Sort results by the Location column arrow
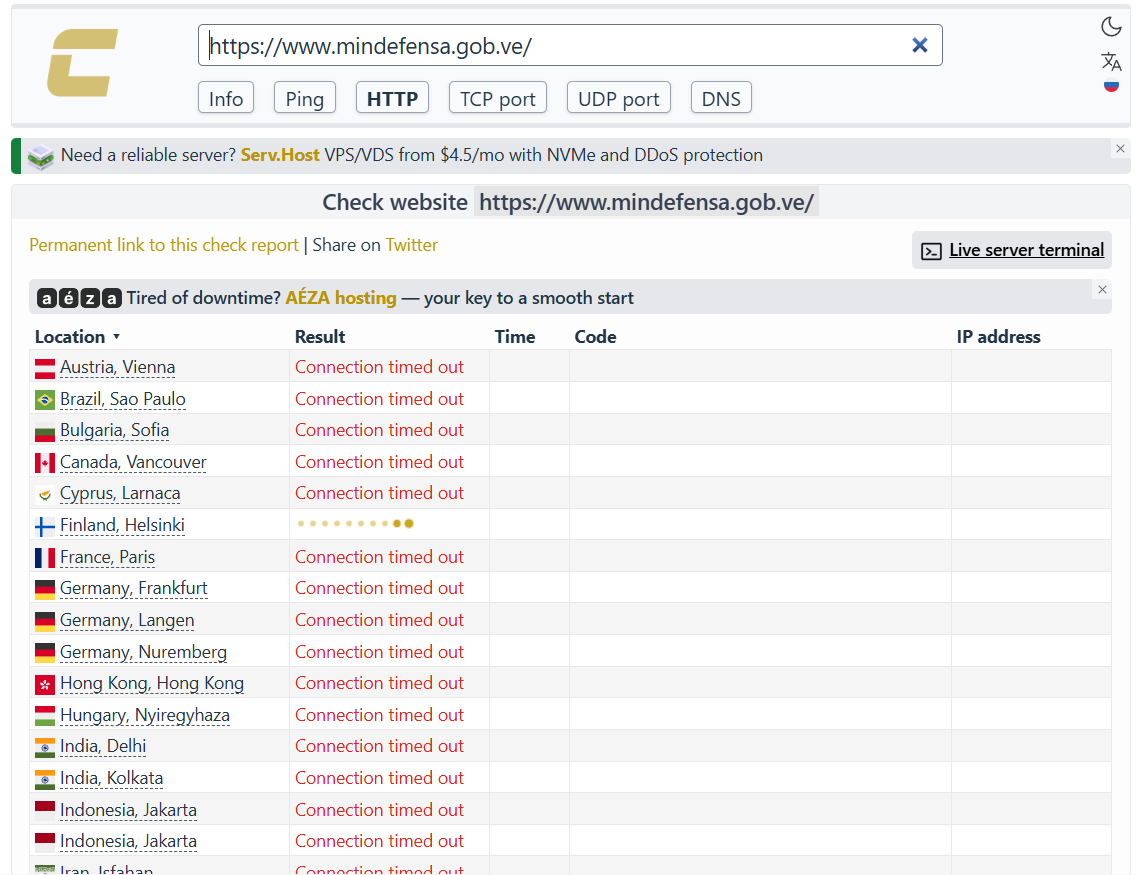 (x=116, y=337)
